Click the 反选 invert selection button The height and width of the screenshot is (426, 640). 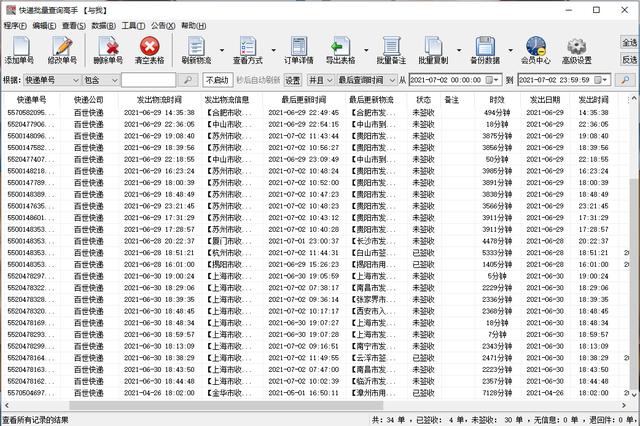(629, 60)
